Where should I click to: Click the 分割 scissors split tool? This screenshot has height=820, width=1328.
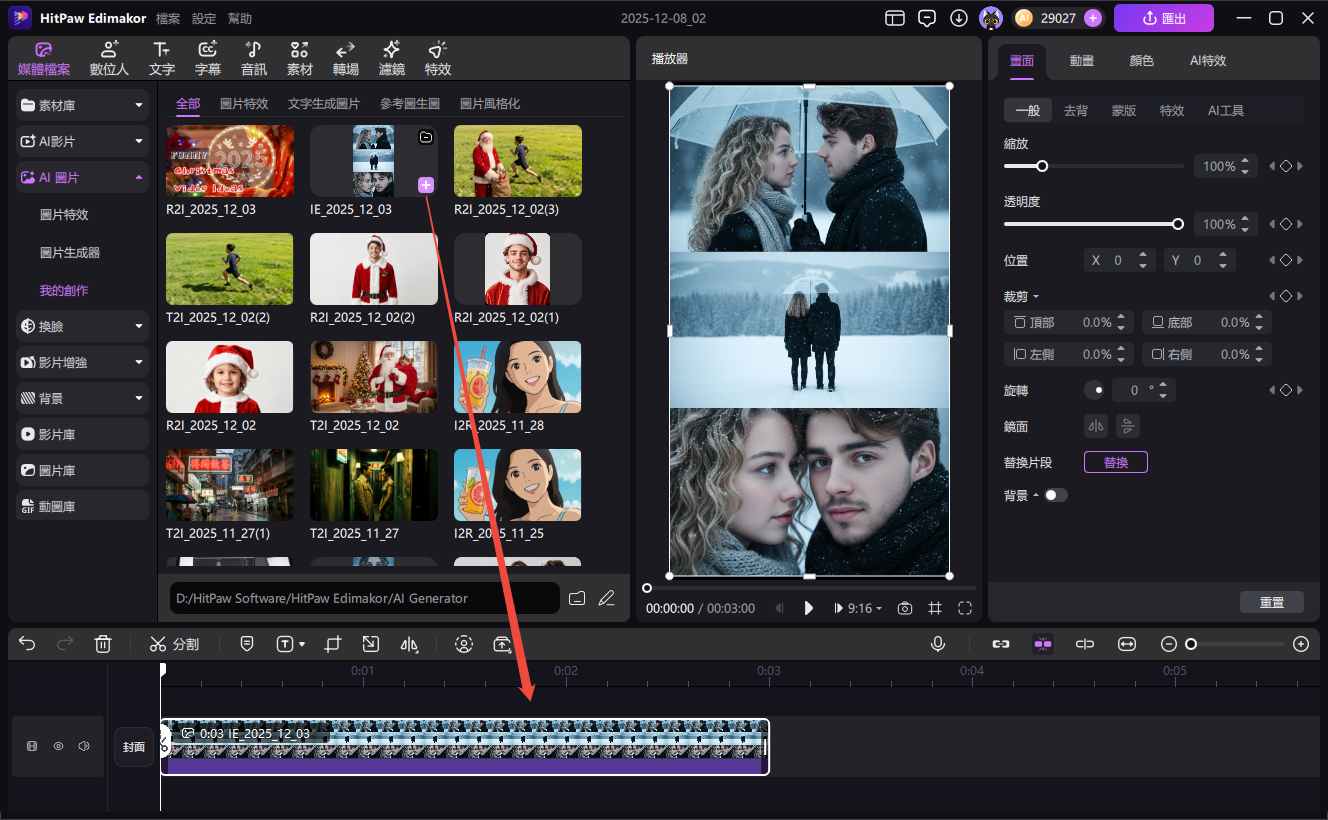174,644
